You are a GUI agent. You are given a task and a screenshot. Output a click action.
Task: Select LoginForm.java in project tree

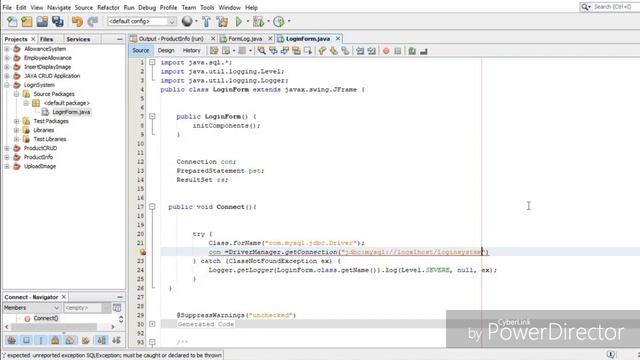(71, 112)
